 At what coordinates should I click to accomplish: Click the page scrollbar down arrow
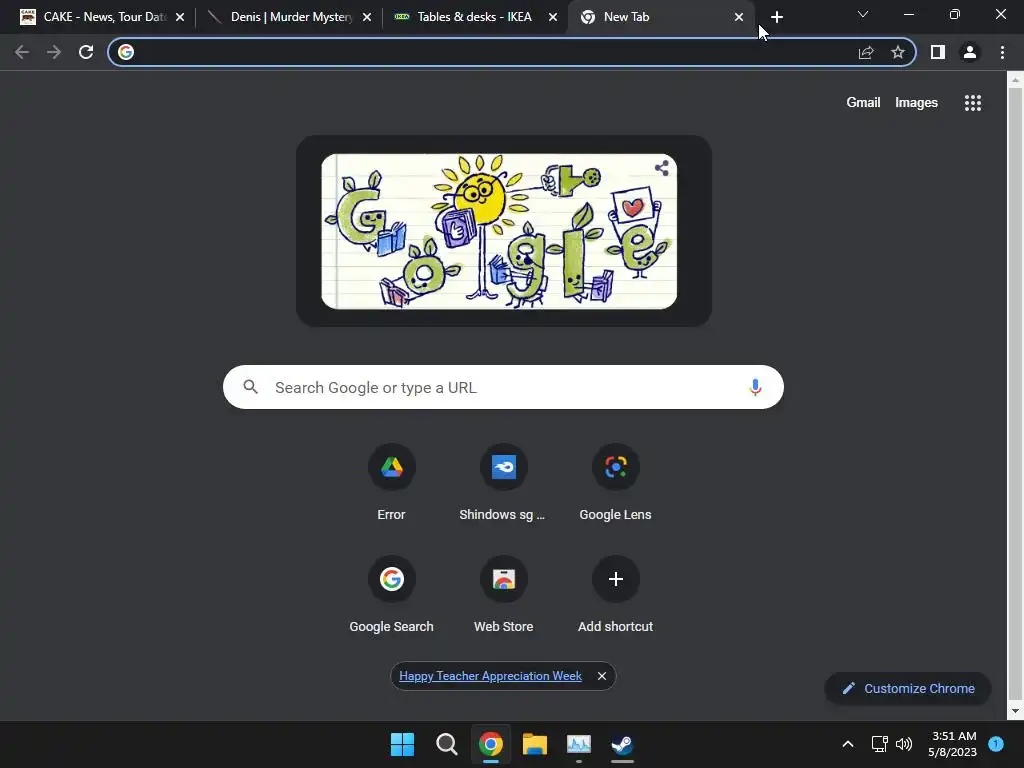(x=1015, y=711)
